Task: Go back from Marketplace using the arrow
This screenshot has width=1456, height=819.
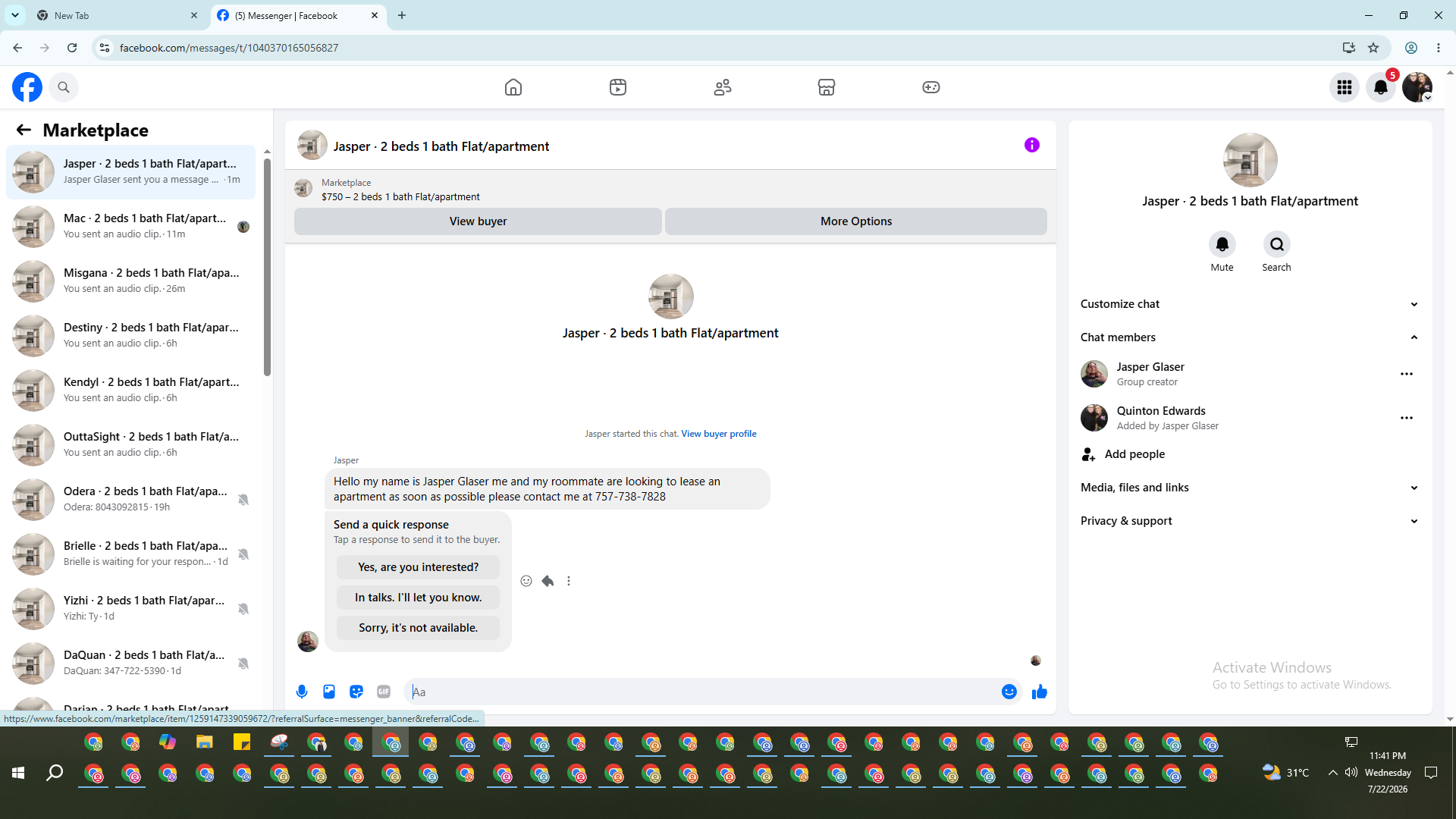Action: coord(24,130)
